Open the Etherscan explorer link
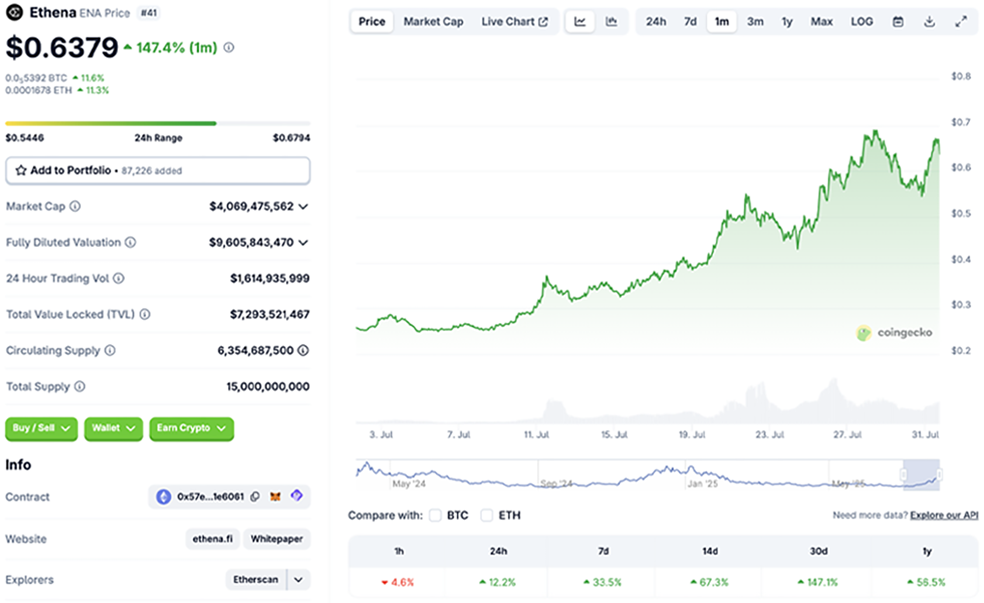The height and width of the screenshot is (603, 984). click(255, 580)
